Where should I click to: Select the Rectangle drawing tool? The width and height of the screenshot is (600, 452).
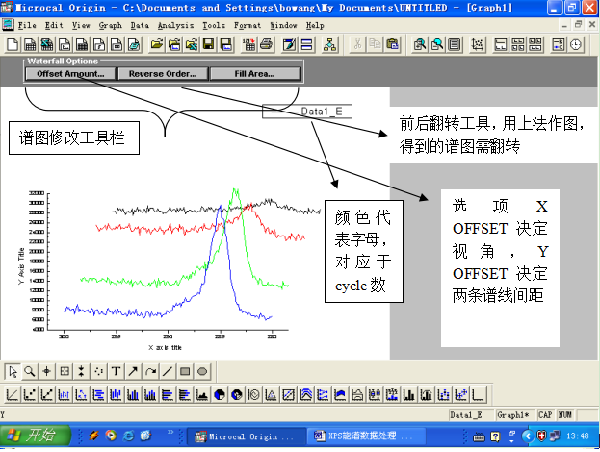pyautogui.click(x=184, y=370)
